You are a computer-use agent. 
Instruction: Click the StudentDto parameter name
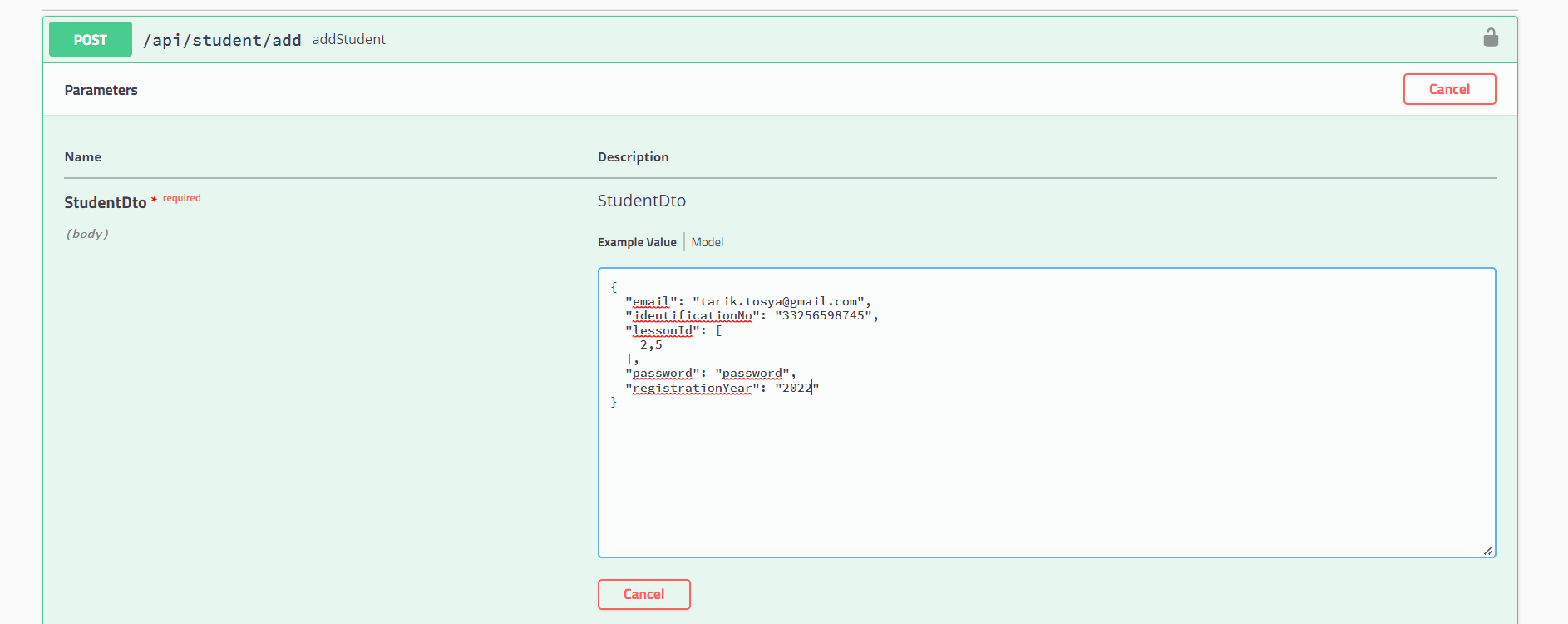(x=106, y=202)
